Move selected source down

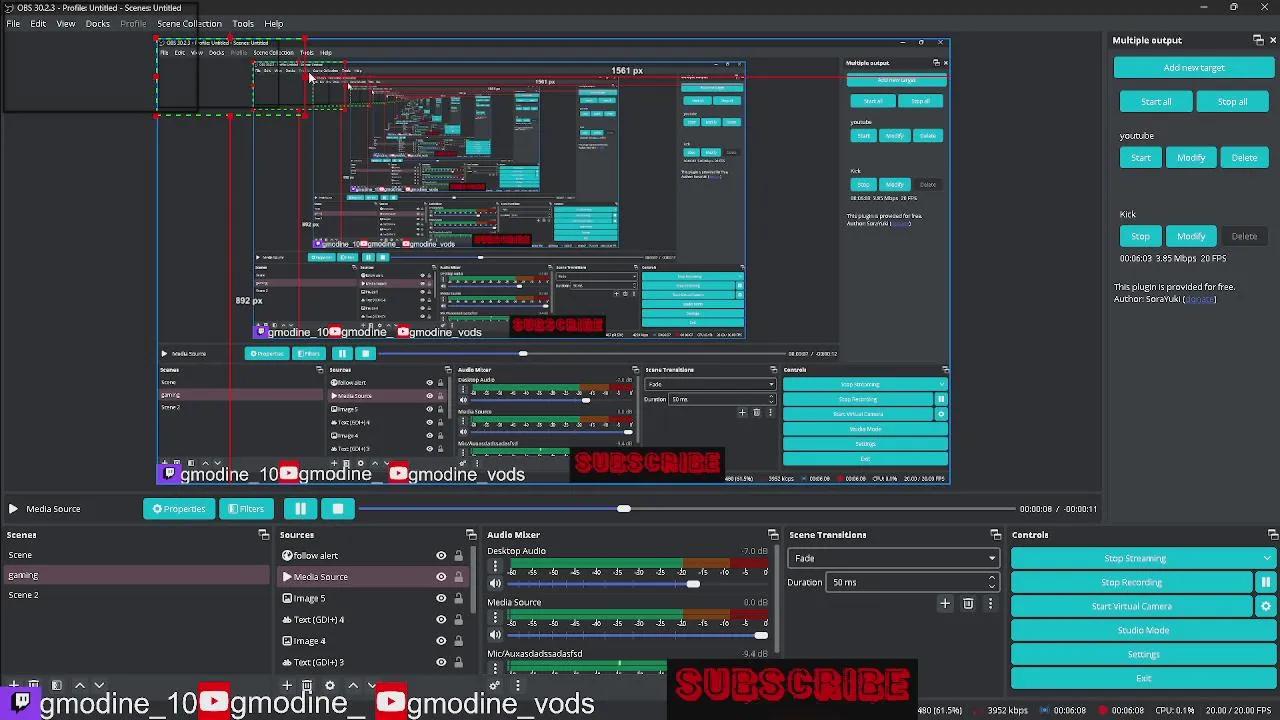pyautogui.click(x=372, y=686)
